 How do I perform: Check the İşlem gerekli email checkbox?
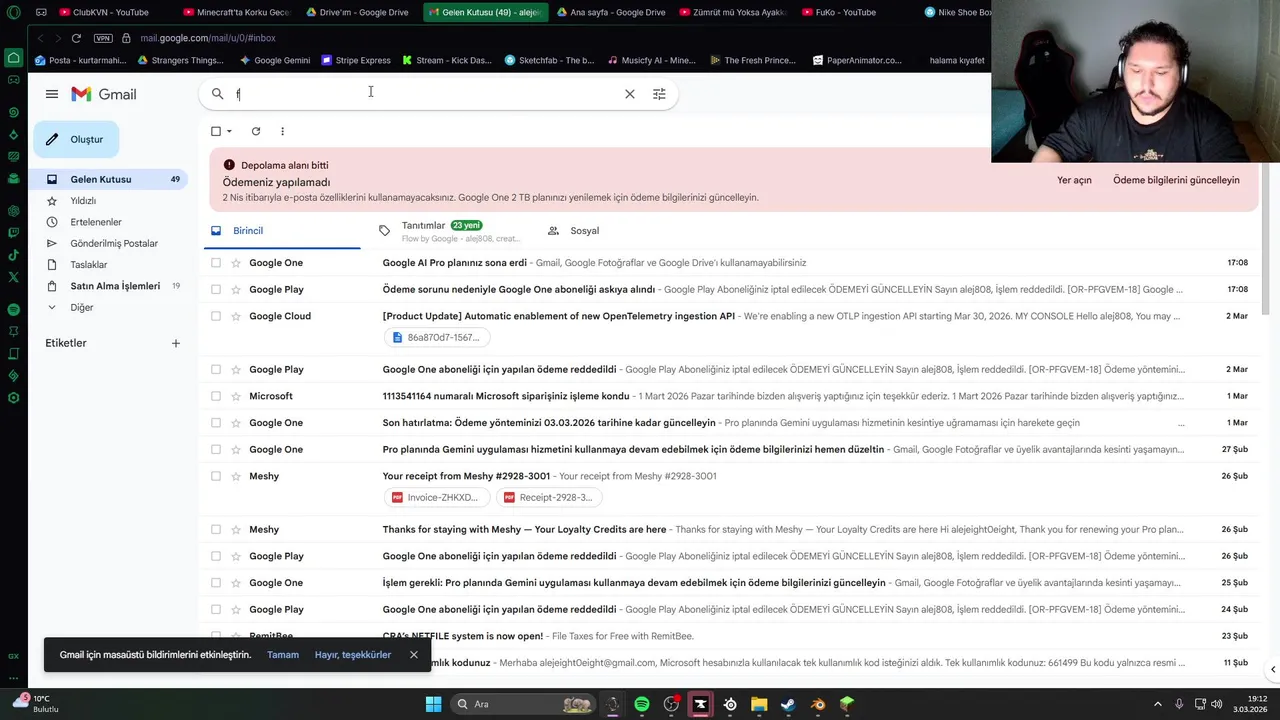(216, 582)
